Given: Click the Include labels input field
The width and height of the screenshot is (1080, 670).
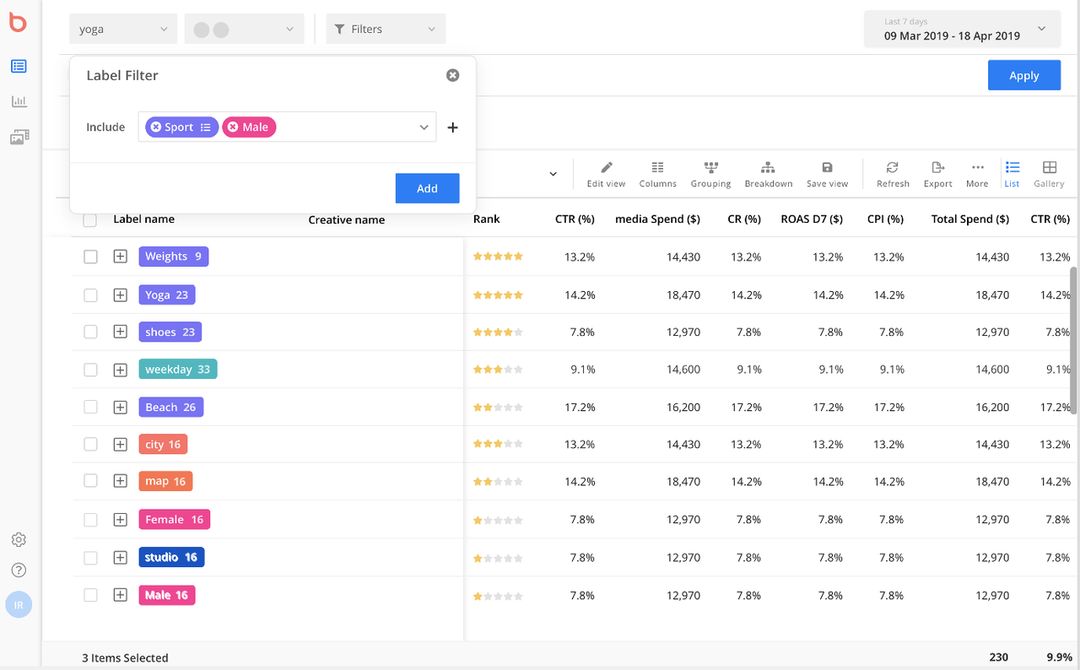Looking at the screenshot, I should (287, 127).
